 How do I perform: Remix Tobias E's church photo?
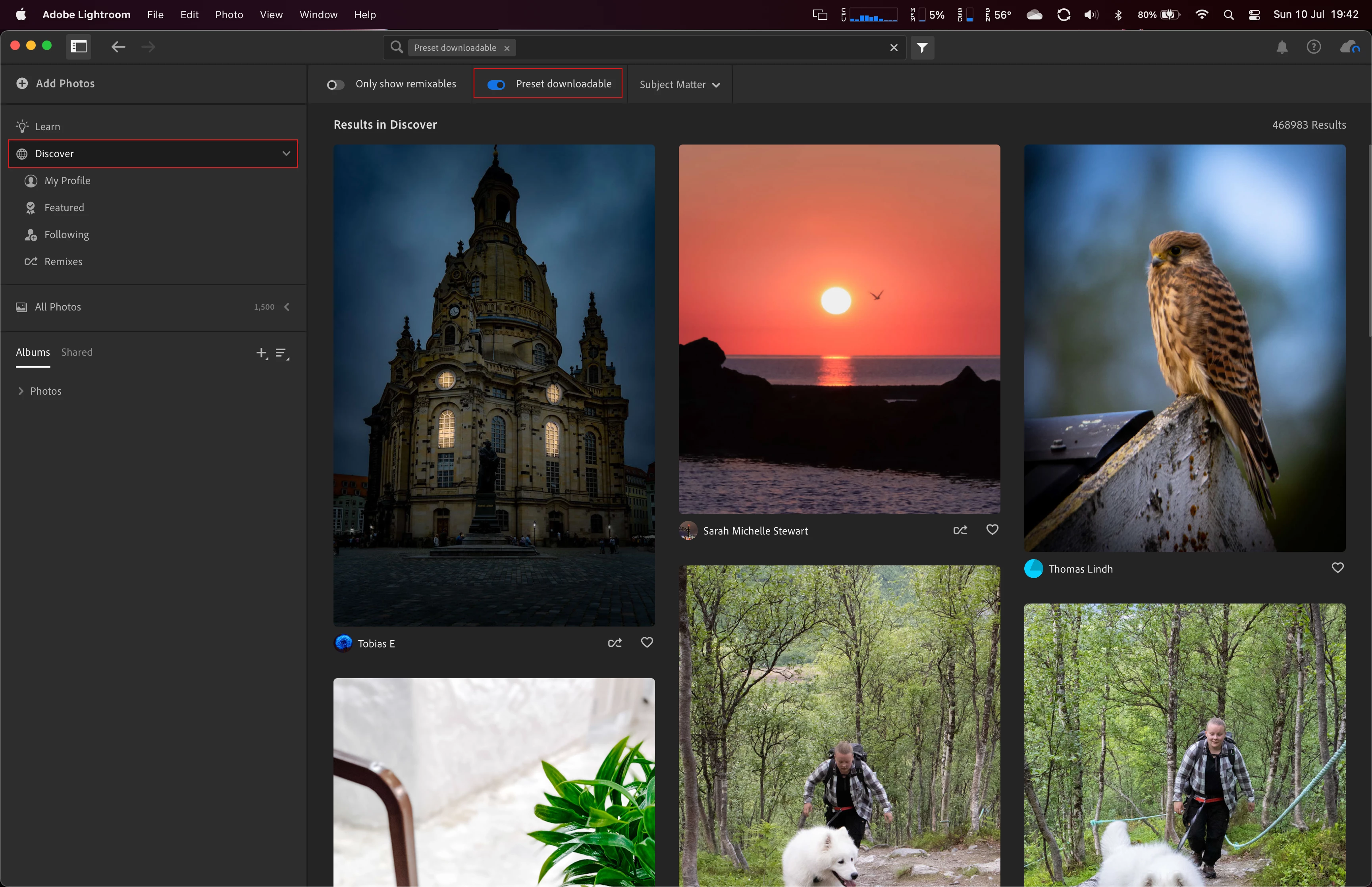tap(614, 643)
